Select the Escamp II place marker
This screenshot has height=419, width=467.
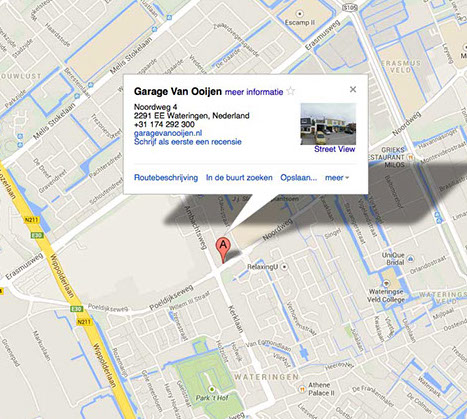pyautogui.click(x=300, y=14)
